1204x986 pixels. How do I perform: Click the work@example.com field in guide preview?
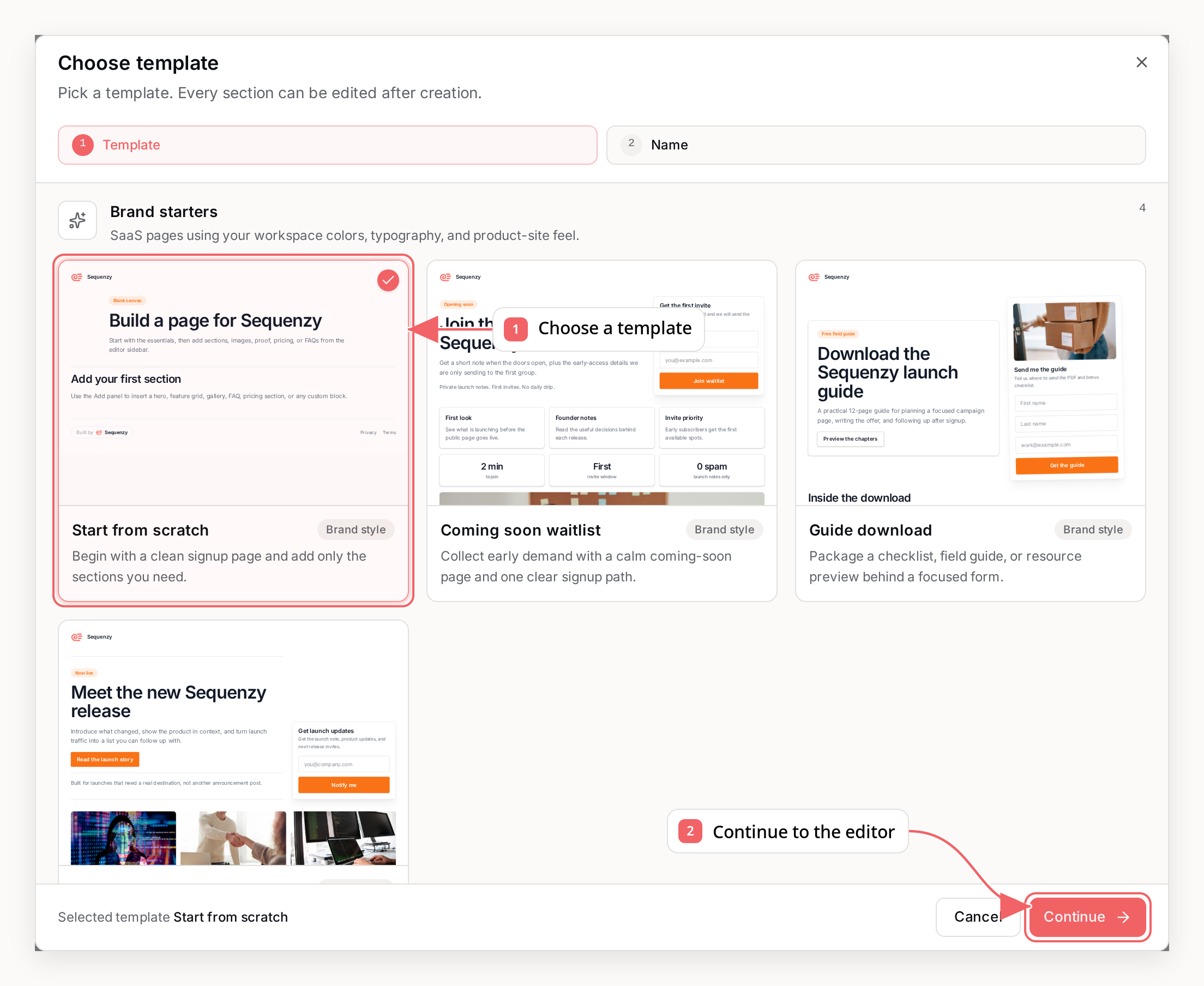(1066, 444)
